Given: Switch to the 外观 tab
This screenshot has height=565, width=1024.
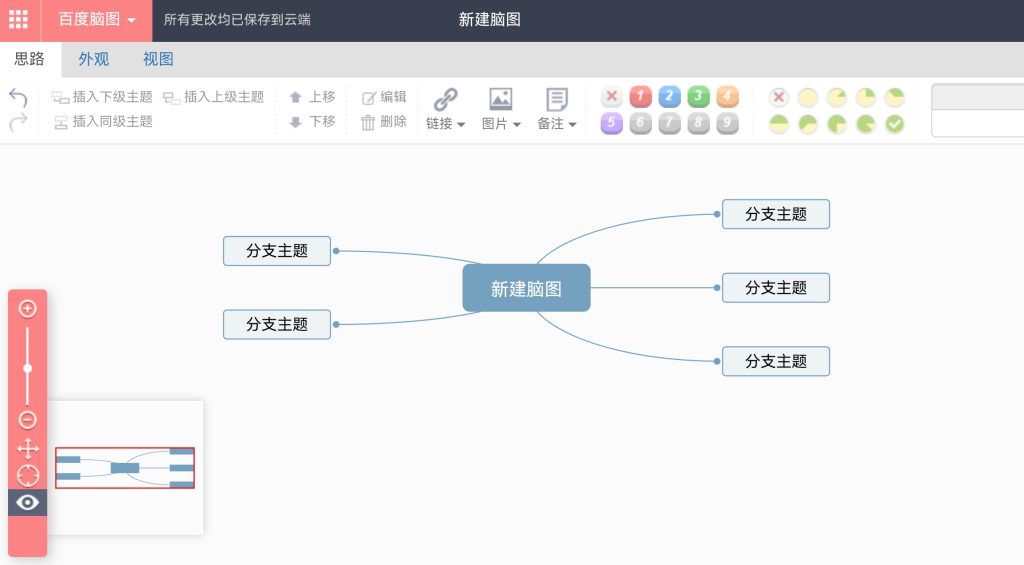Looking at the screenshot, I should tap(94, 59).
